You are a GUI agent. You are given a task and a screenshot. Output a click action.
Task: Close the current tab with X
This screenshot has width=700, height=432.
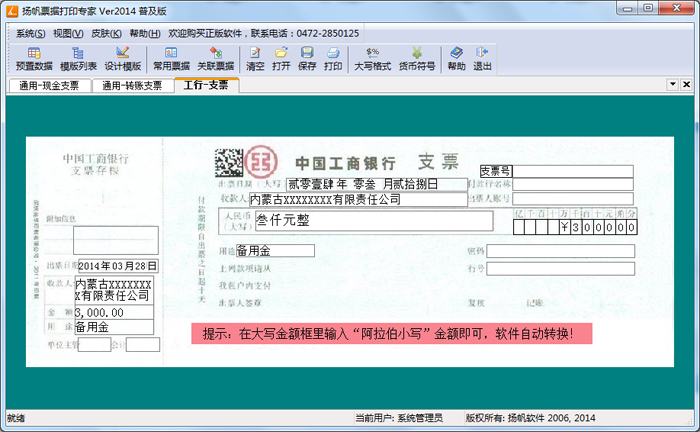(687, 84)
